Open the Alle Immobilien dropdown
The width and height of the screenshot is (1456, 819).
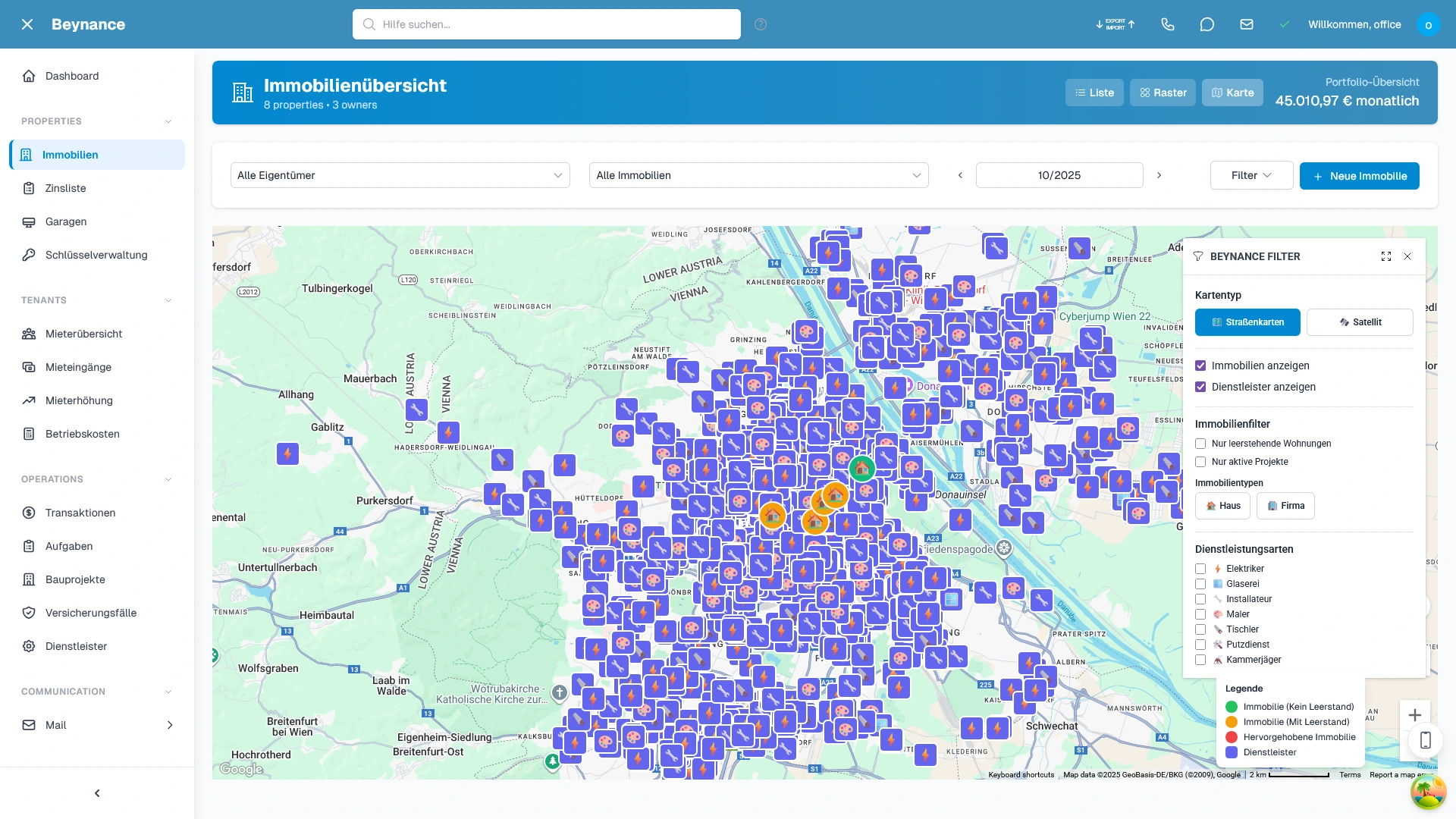point(758,175)
